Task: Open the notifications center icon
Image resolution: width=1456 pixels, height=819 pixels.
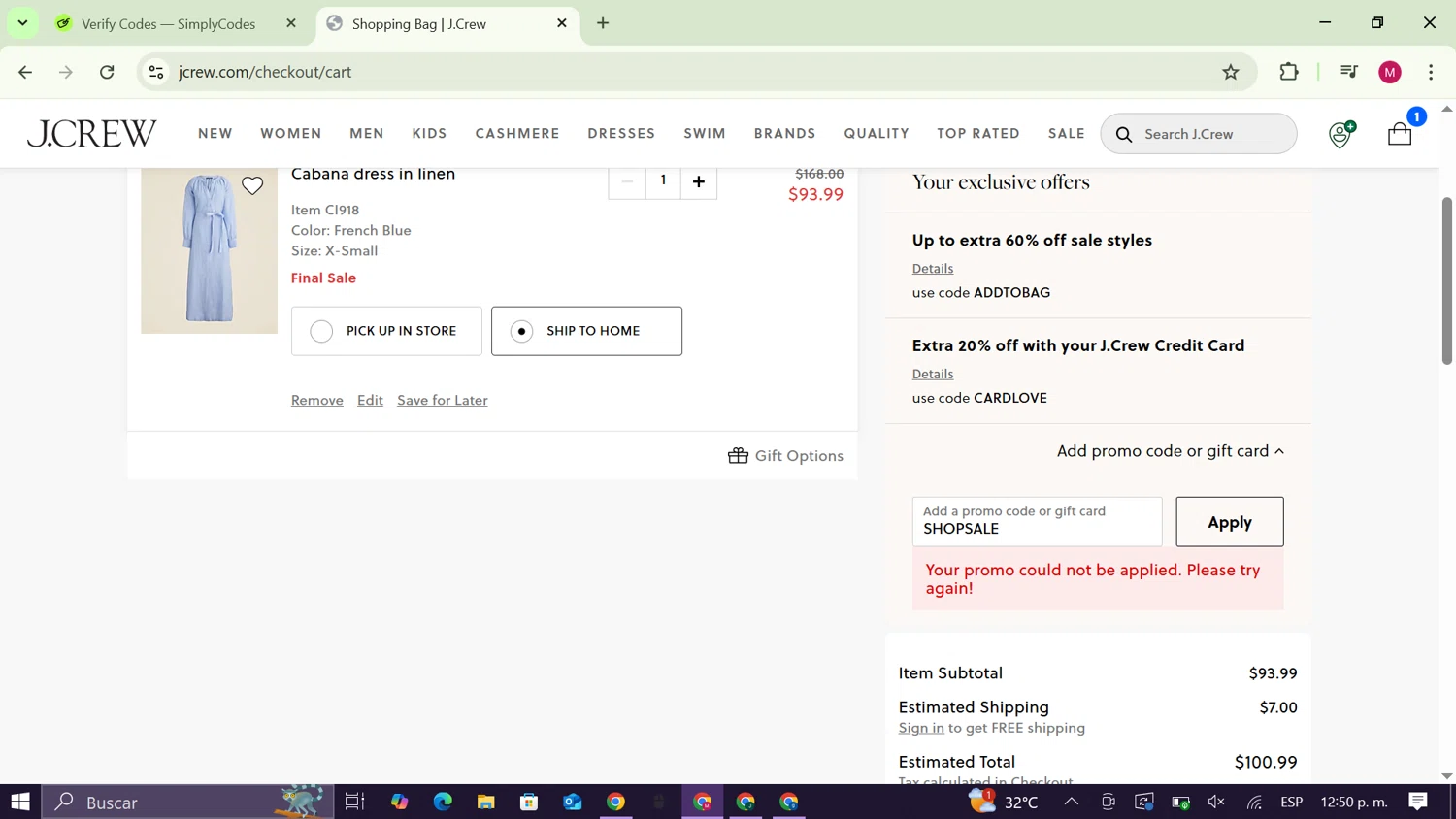Action: (x=1418, y=802)
